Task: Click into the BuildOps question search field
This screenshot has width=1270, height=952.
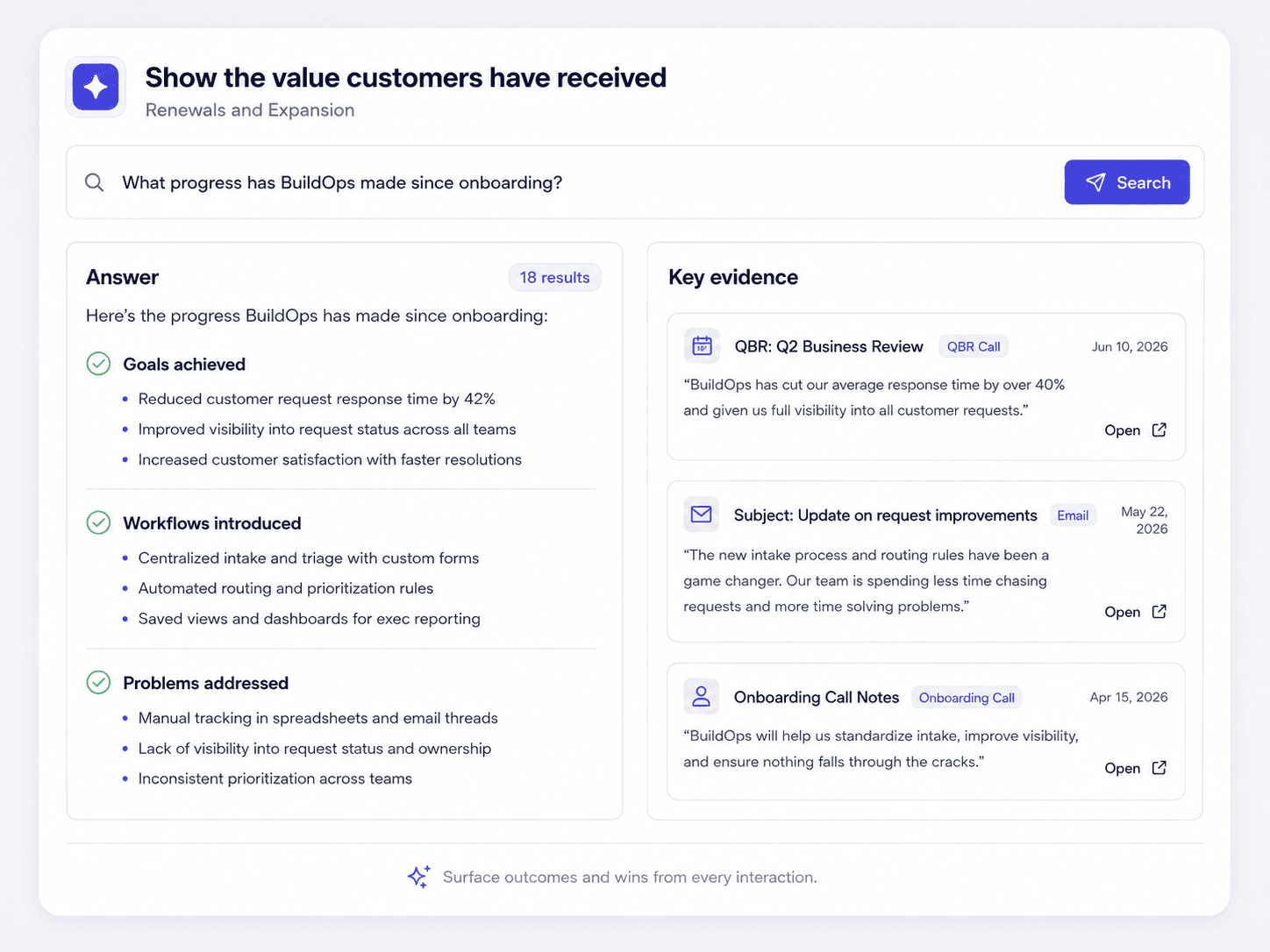Action: point(579,182)
